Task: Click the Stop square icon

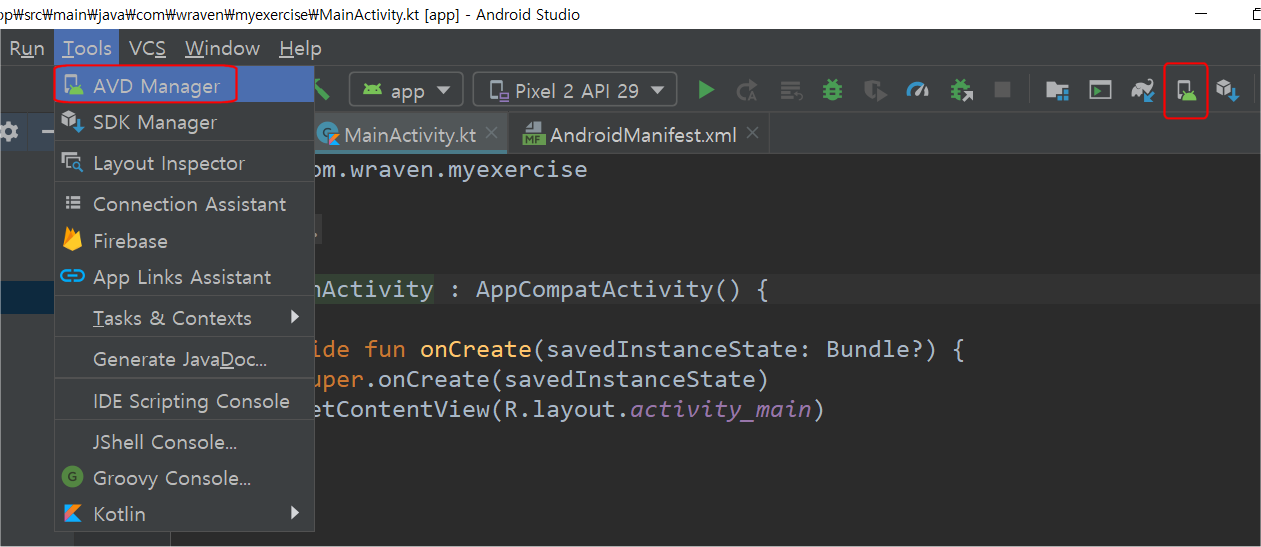Action: point(1002,91)
